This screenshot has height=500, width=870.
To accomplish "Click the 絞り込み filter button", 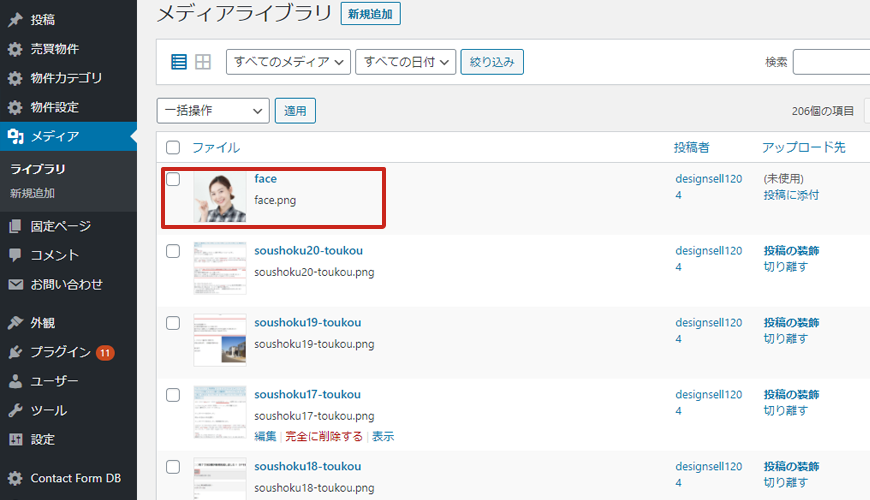I will [x=492, y=62].
